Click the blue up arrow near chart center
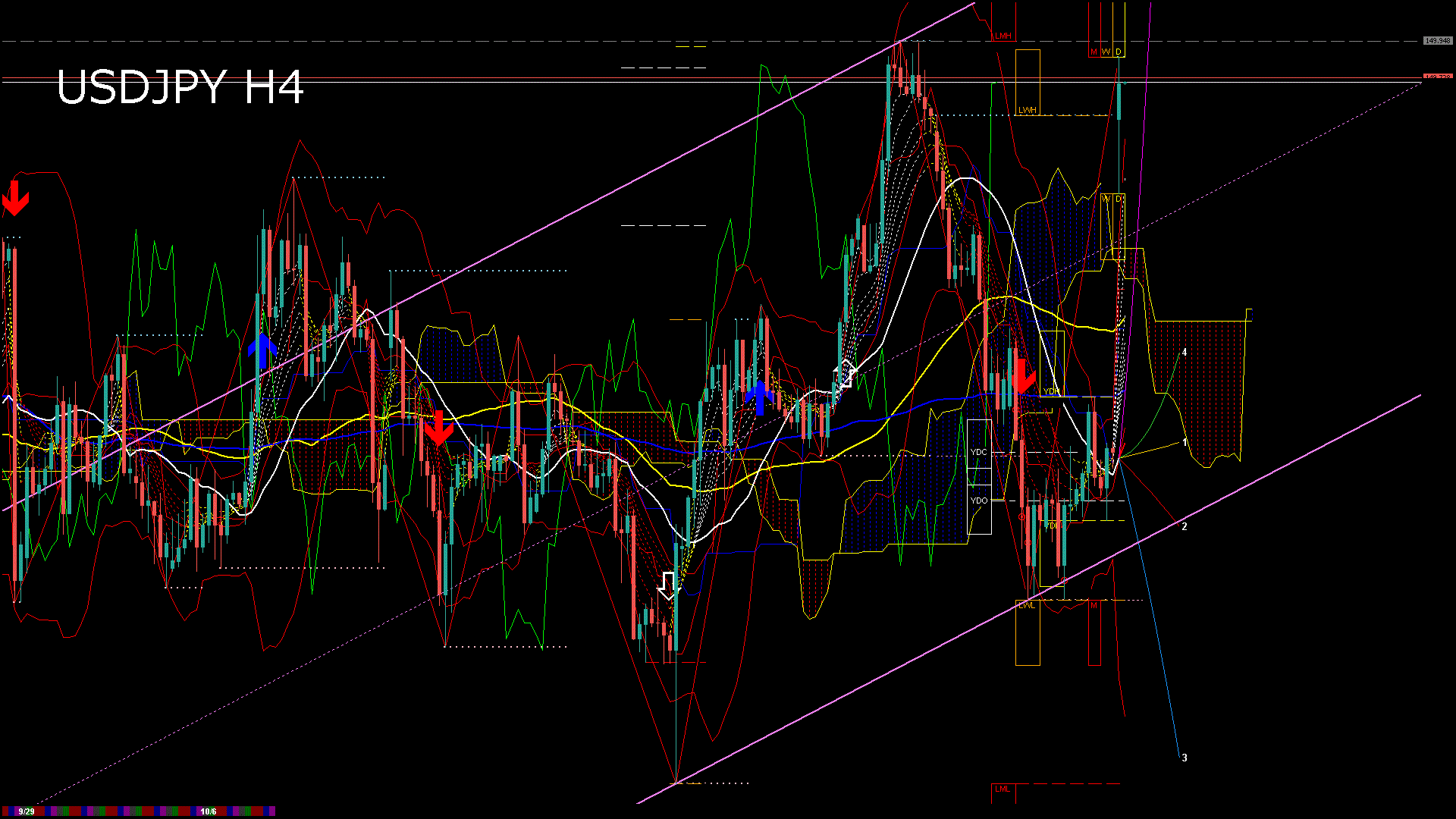The width and height of the screenshot is (1456, 819). [760, 397]
